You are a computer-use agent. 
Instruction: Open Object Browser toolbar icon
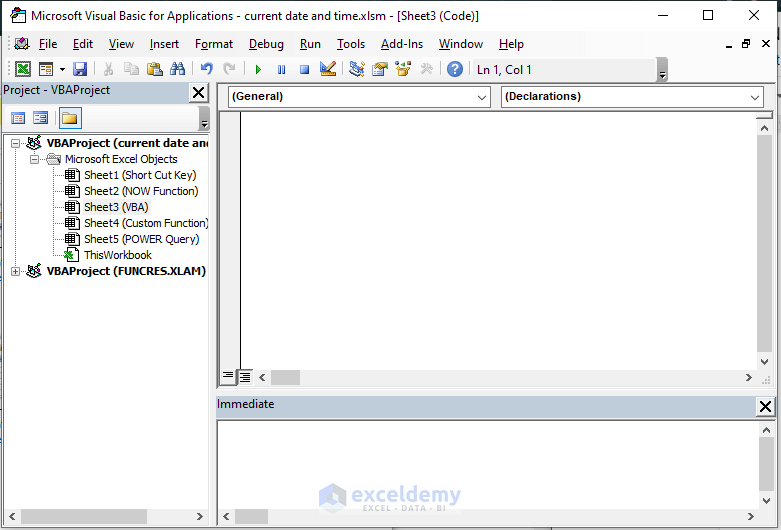click(403, 69)
